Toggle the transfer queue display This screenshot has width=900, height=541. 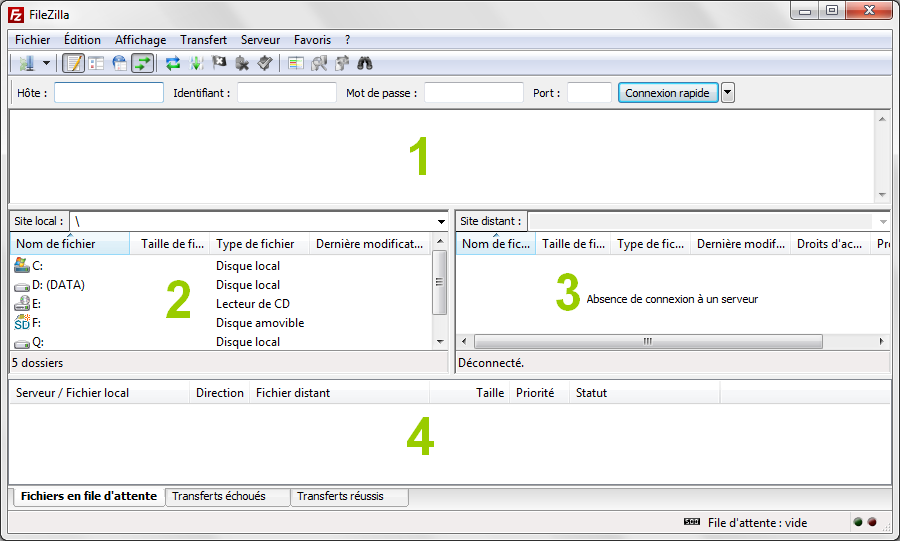coord(142,63)
